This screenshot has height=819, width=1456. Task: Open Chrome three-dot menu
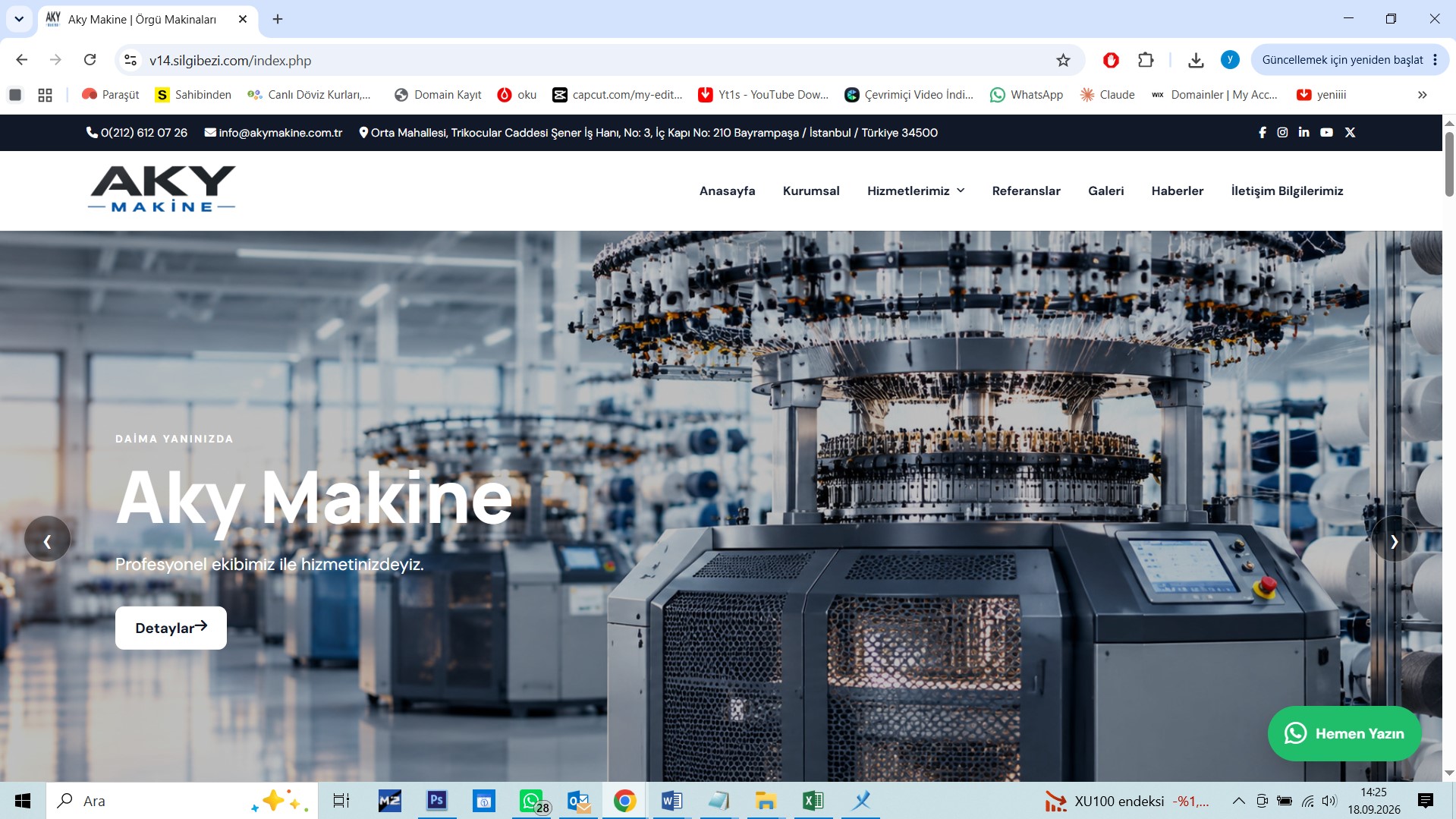point(1435,60)
